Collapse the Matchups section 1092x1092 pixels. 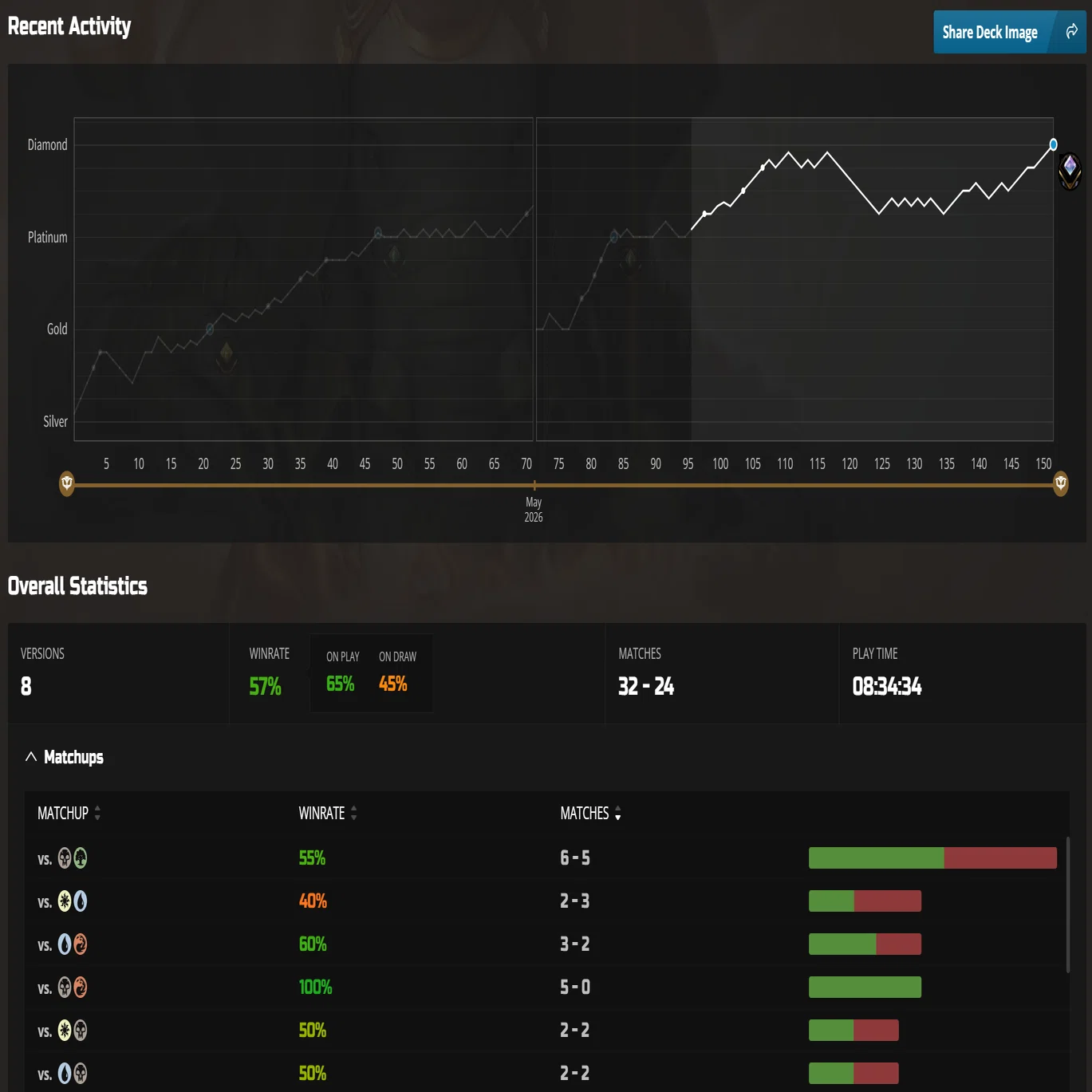click(64, 757)
